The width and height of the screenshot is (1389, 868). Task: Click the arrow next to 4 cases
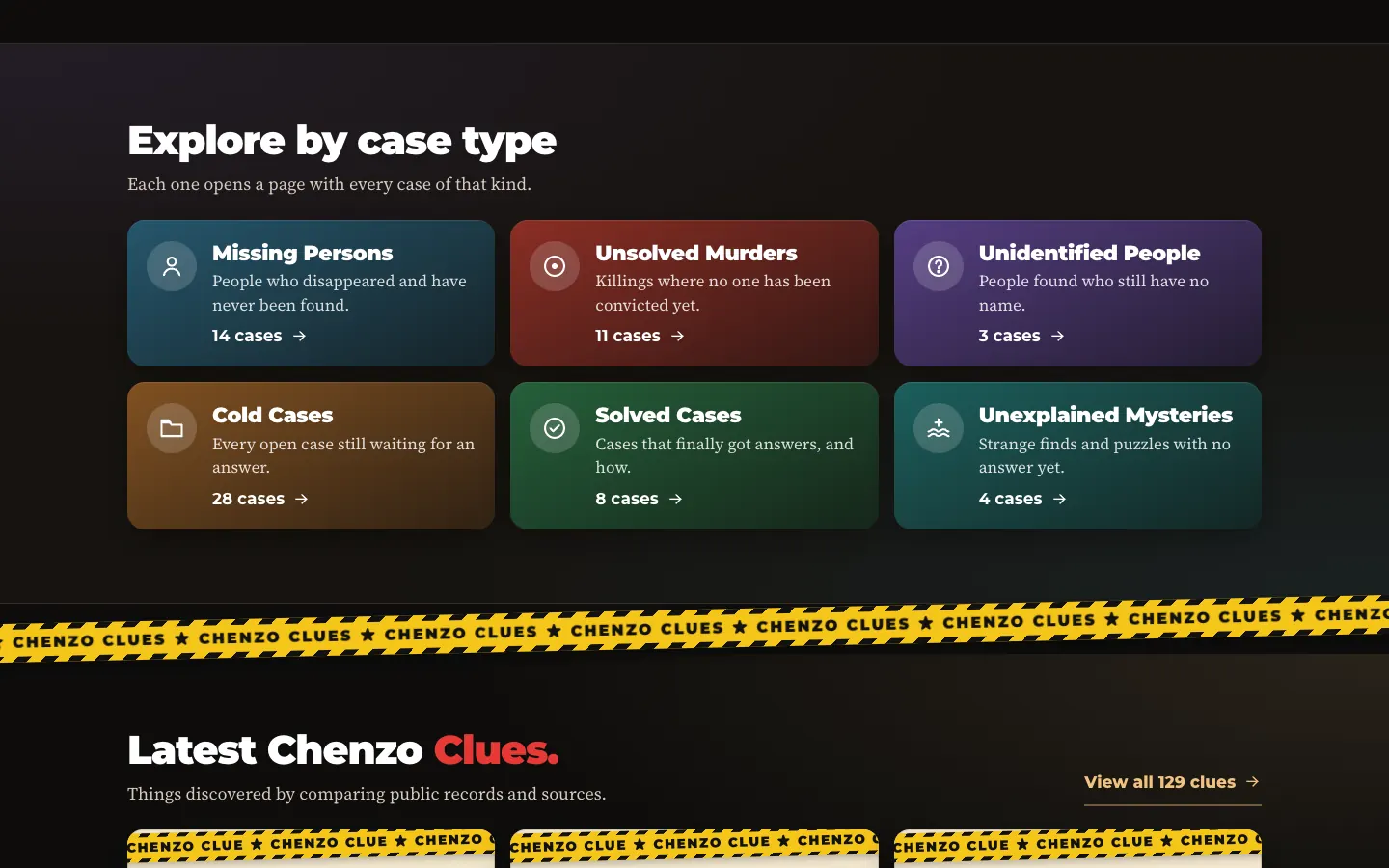point(1060,499)
